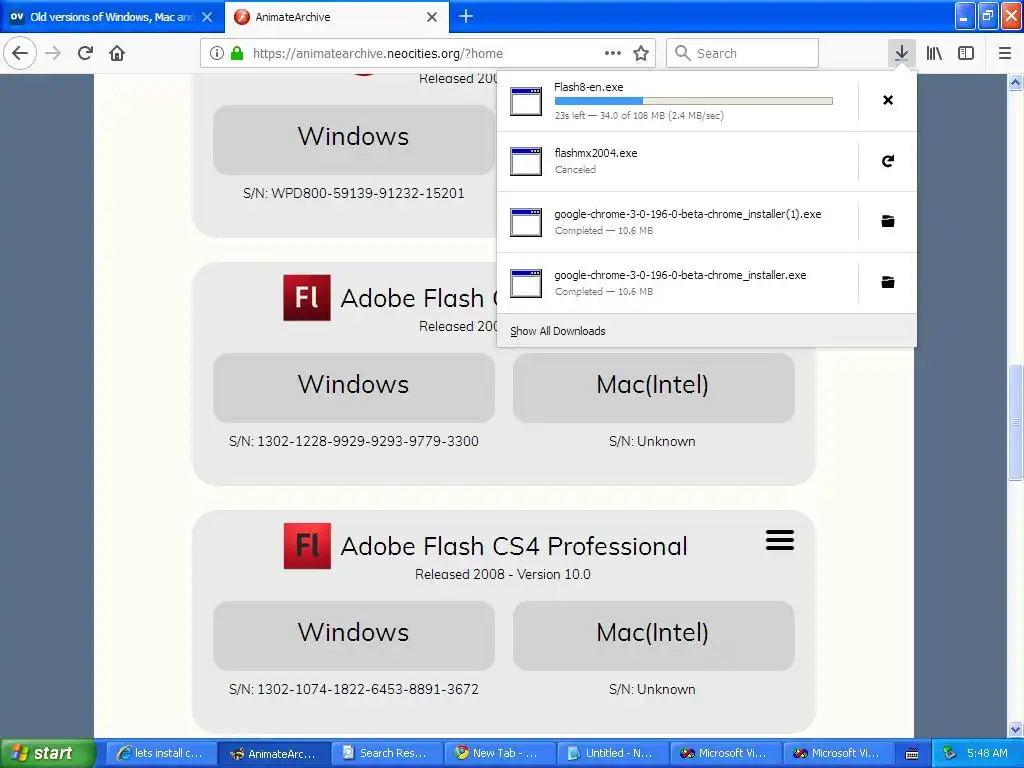Screen dimensions: 1024x768
Task: Open the Firefox hamburger menu
Action: 1004,53
